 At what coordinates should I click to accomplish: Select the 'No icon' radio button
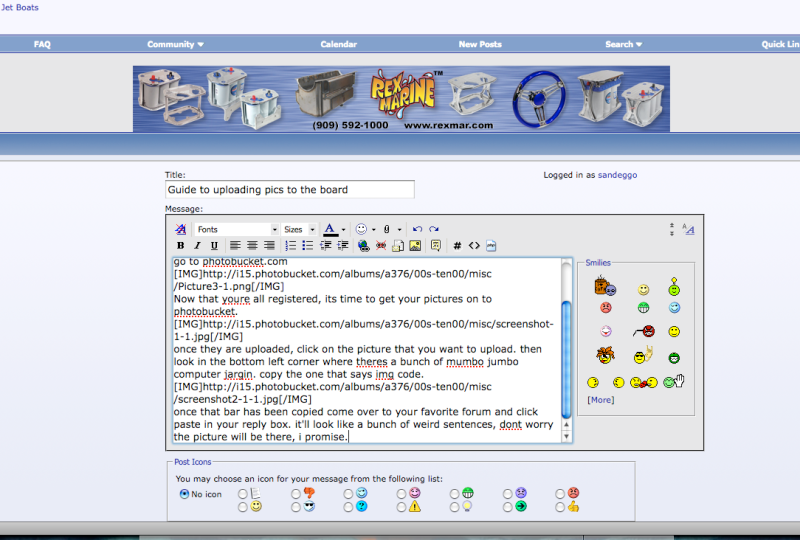point(184,494)
